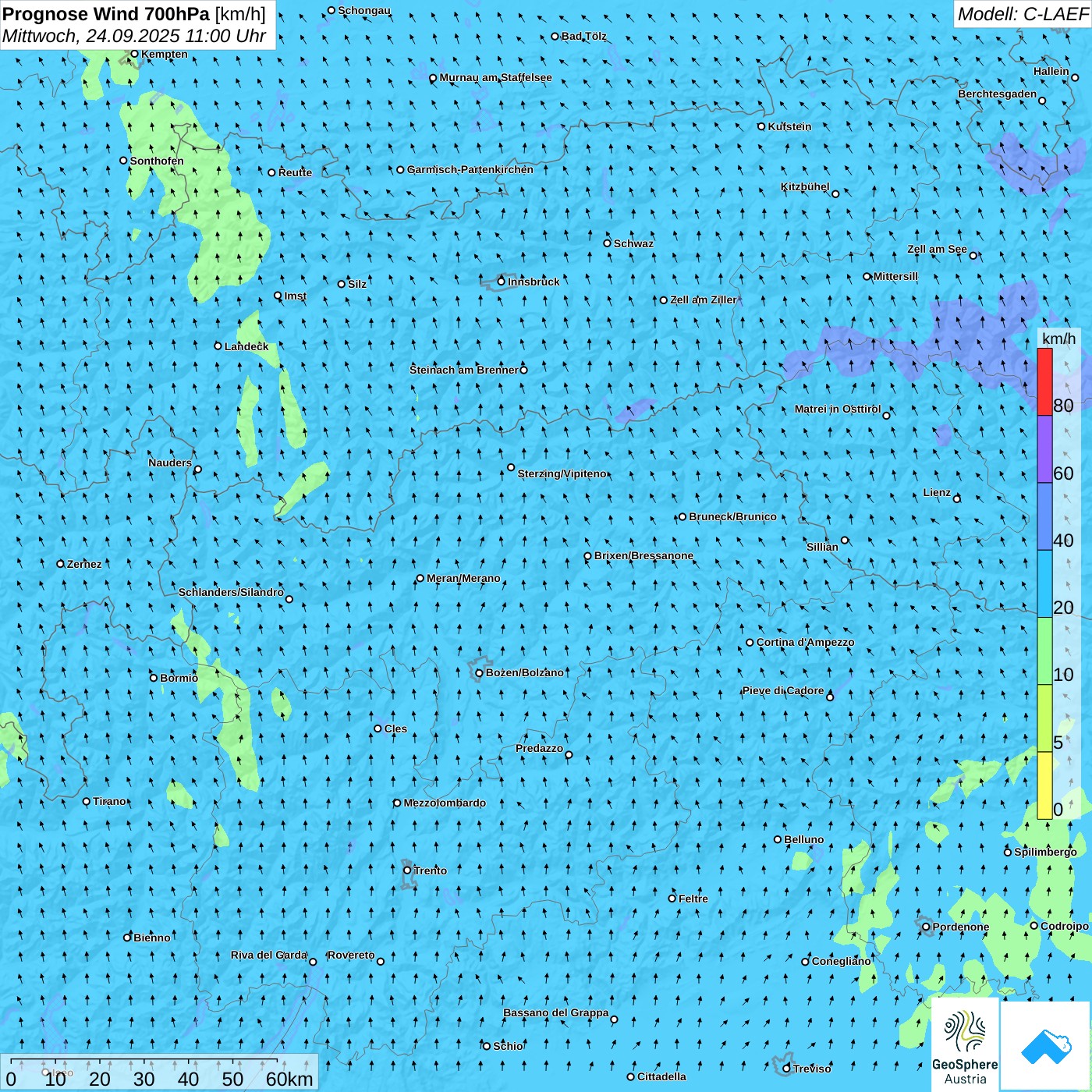Click the 'Rovereto' label

pyautogui.click(x=351, y=955)
